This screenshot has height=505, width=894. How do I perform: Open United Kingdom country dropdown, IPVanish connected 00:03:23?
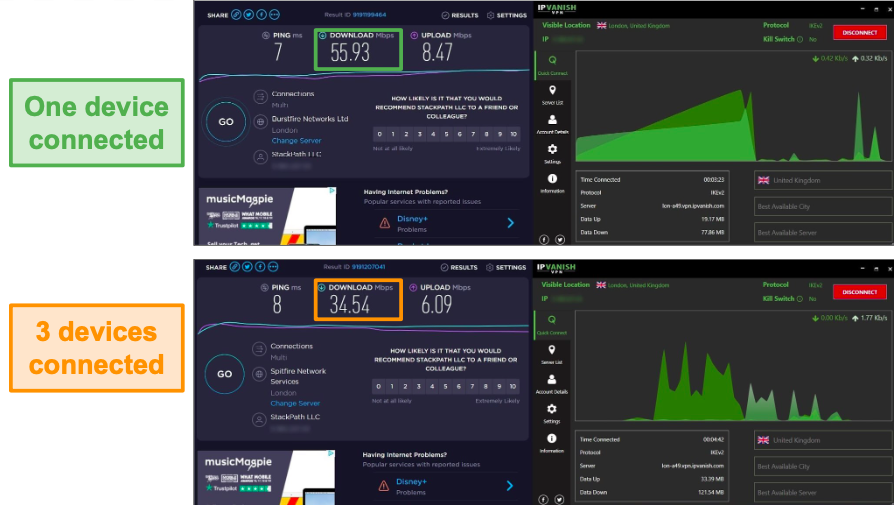823,180
